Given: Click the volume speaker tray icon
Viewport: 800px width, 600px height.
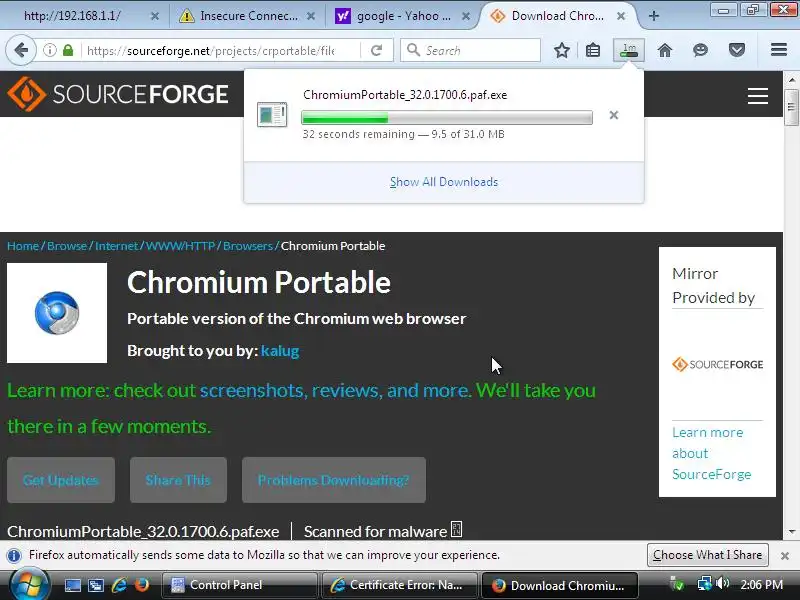Looking at the screenshot, I should point(723,583).
